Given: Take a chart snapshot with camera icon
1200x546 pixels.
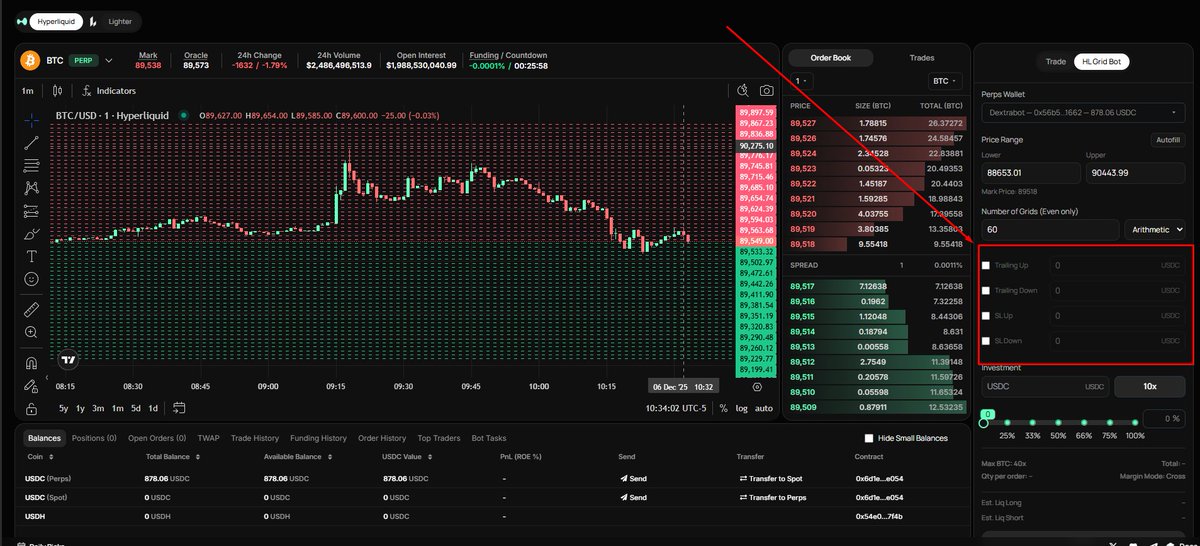Looking at the screenshot, I should 766,90.
